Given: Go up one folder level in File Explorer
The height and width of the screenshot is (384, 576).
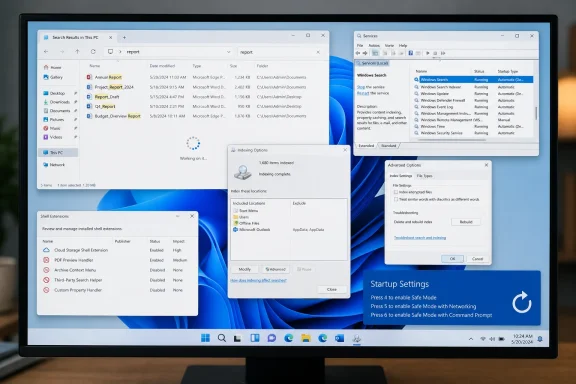Looking at the screenshot, I should pyautogui.click(x=77, y=52).
